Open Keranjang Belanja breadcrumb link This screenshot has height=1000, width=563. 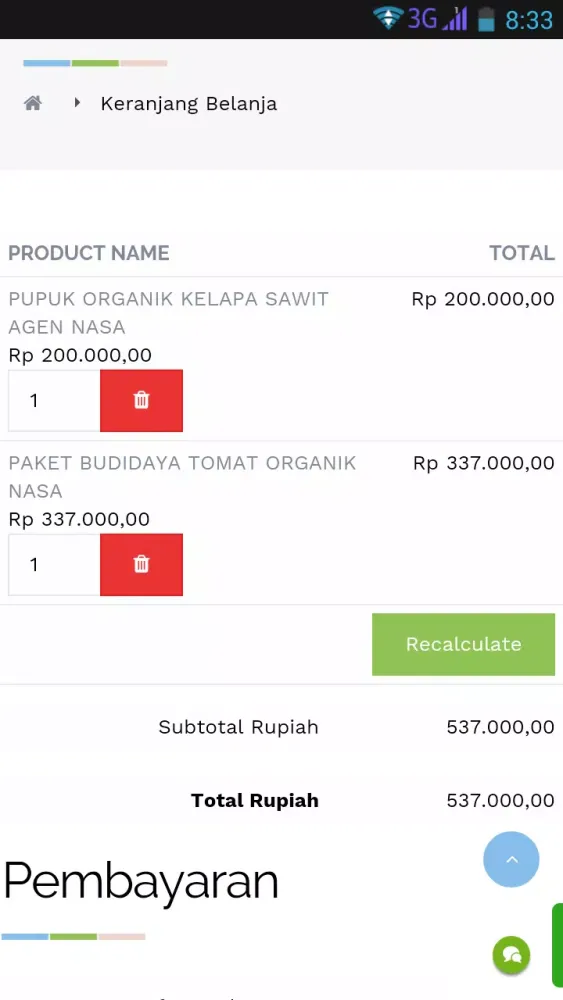[189, 103]
